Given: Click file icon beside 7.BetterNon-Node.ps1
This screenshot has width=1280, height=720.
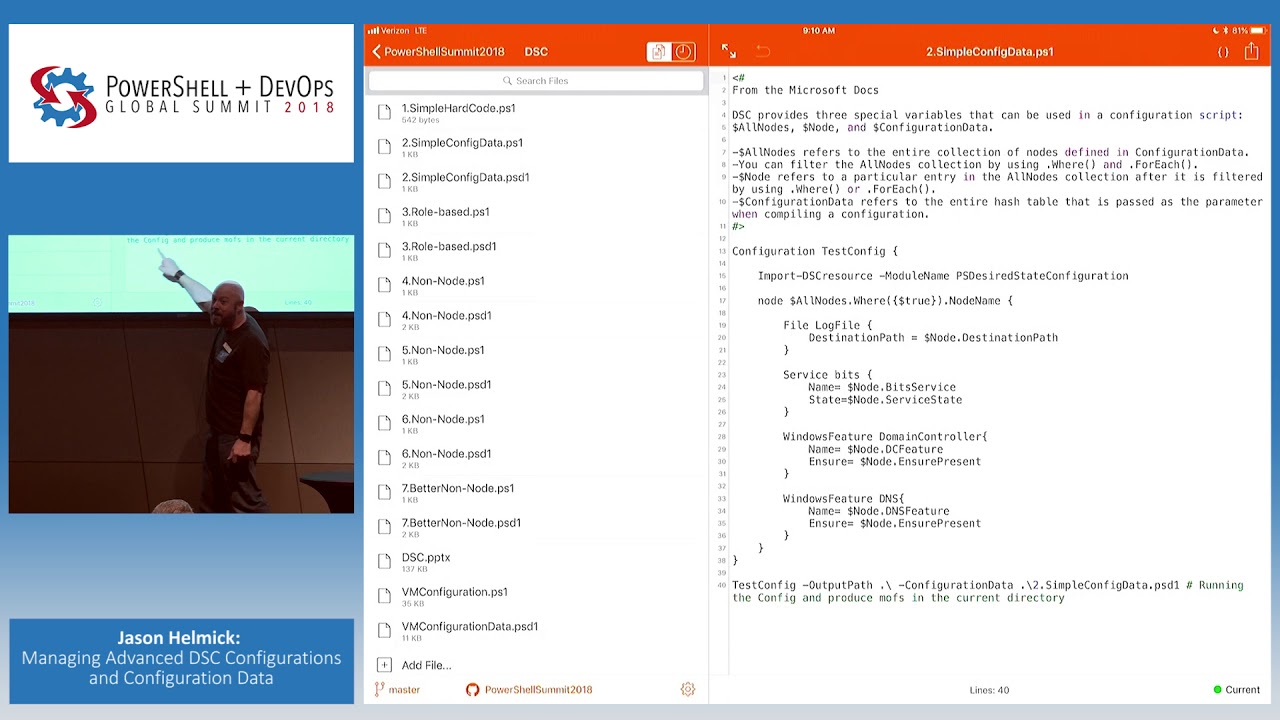Looking at the screenshot, I should tap(384, 492).
